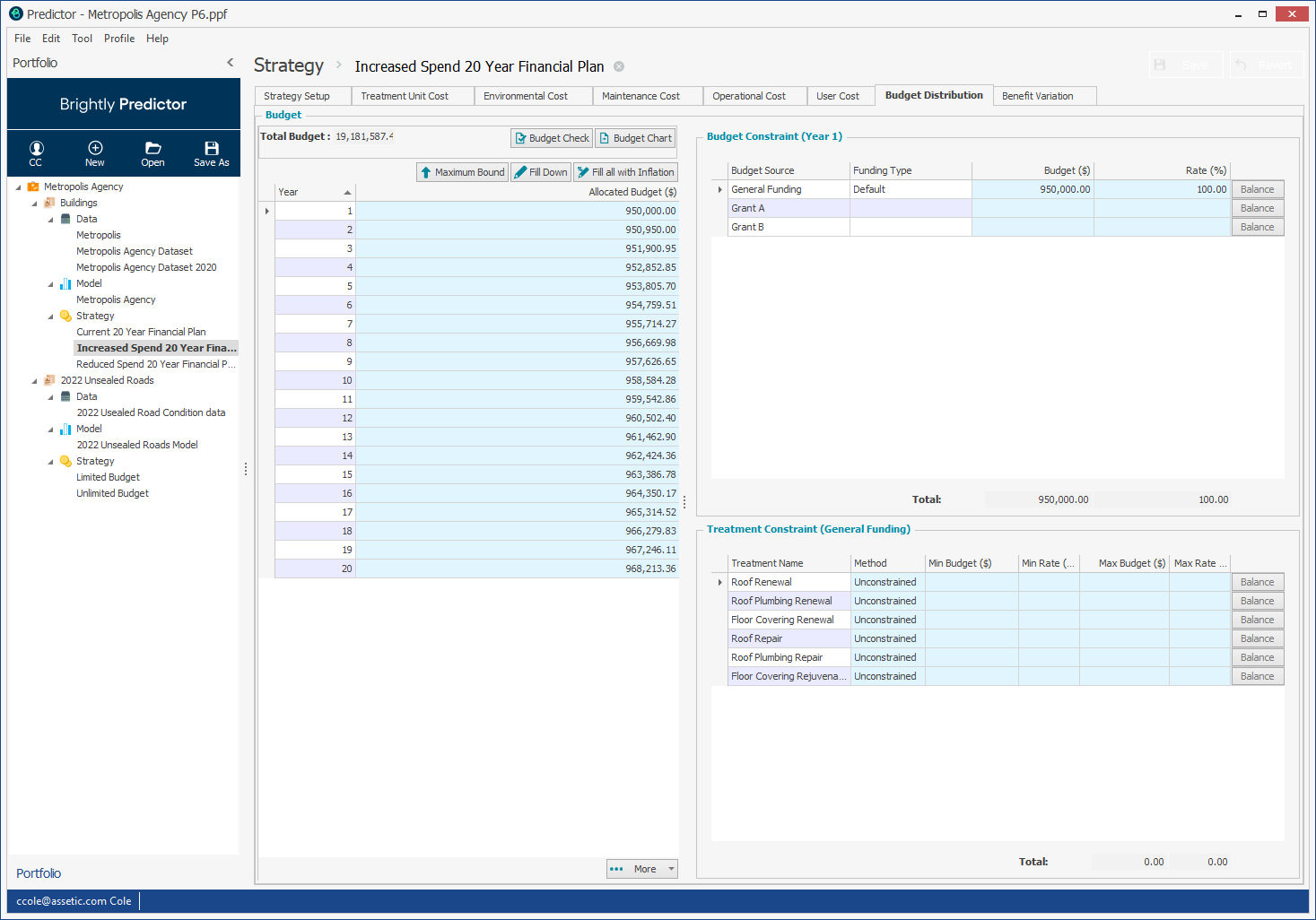Select Limited Budget strategy
1316x920 pixels.
pyautogui.click(x=109, y=477)
